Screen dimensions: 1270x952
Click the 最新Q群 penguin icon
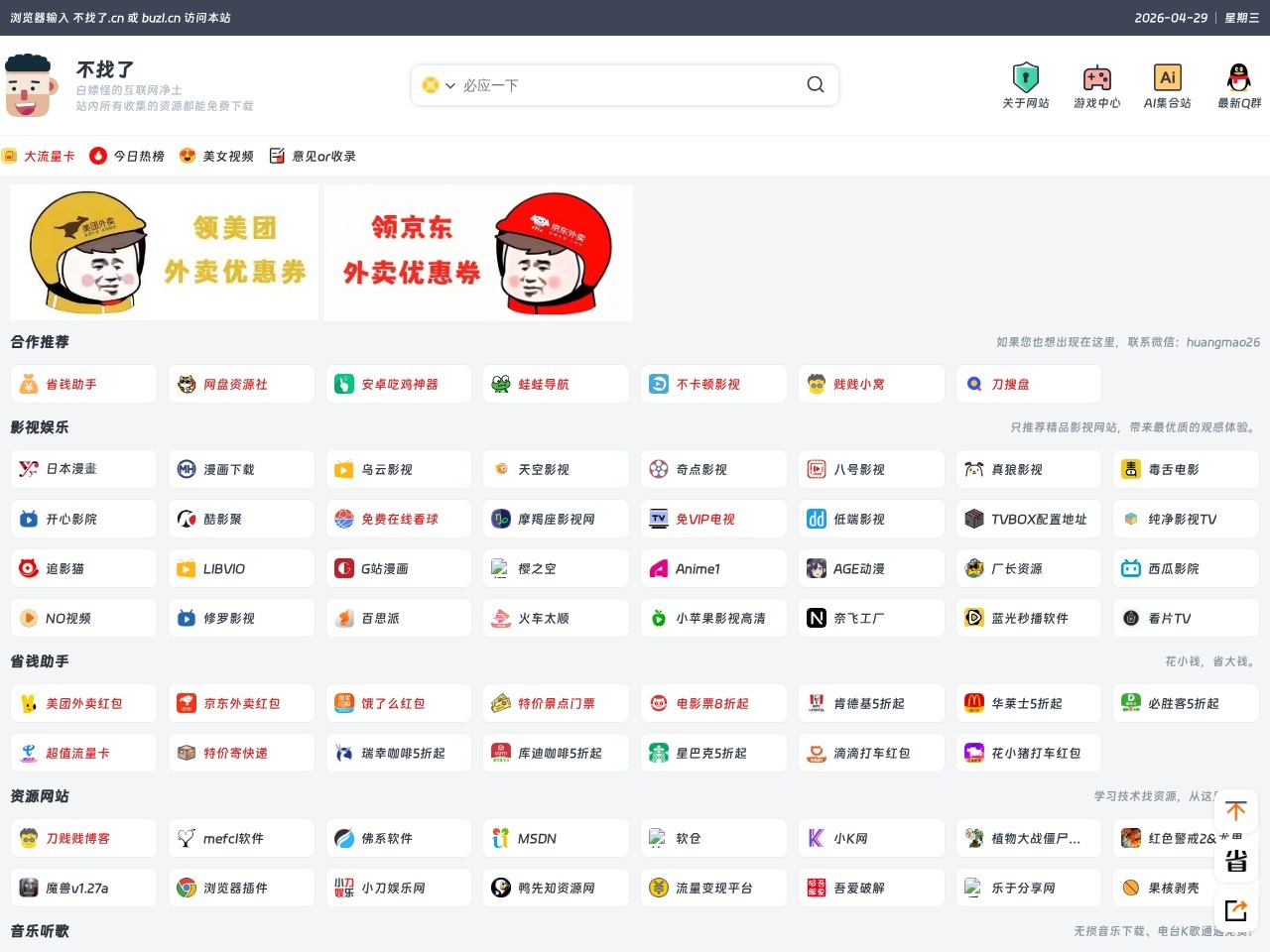[x=1239, y=77]
